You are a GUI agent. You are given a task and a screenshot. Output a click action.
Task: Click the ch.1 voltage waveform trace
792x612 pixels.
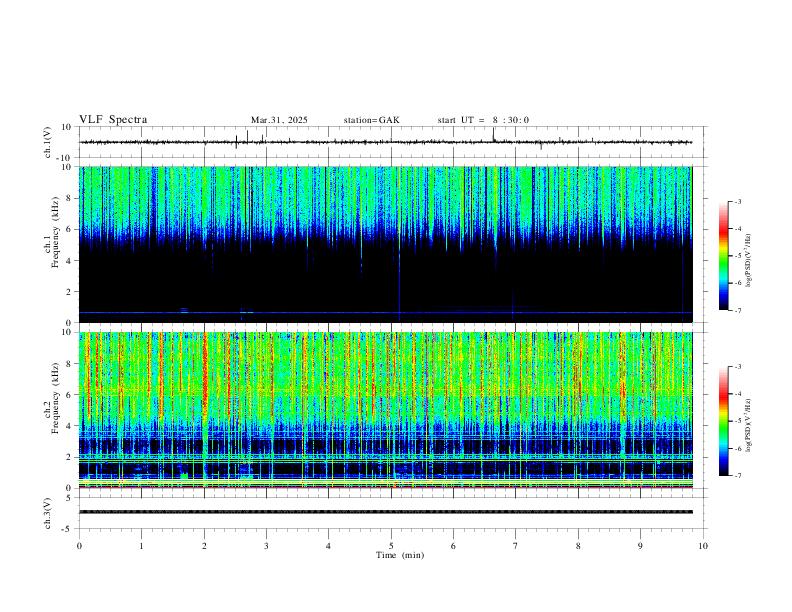coord(386,142)
